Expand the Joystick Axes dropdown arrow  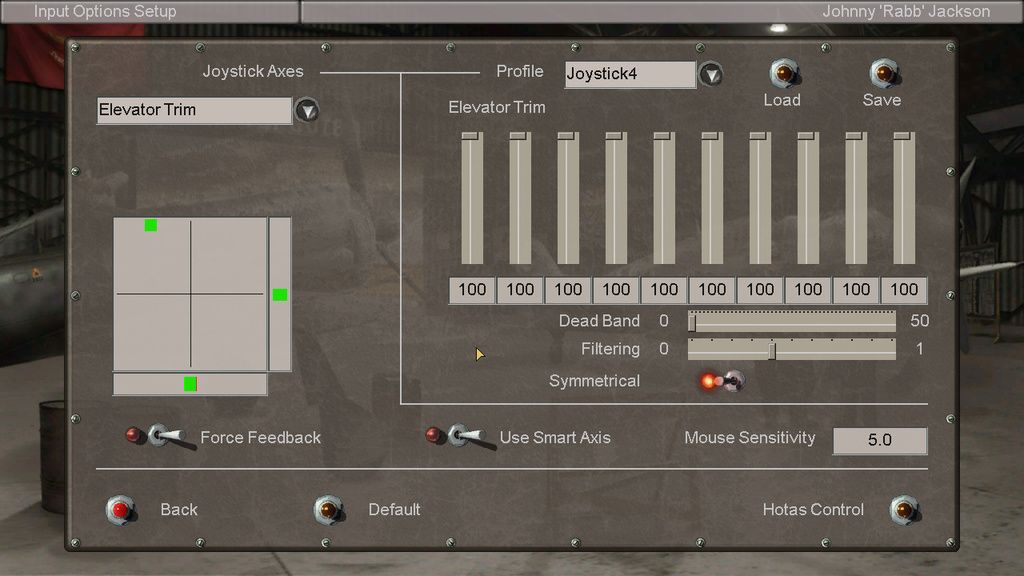pos(307,110)
